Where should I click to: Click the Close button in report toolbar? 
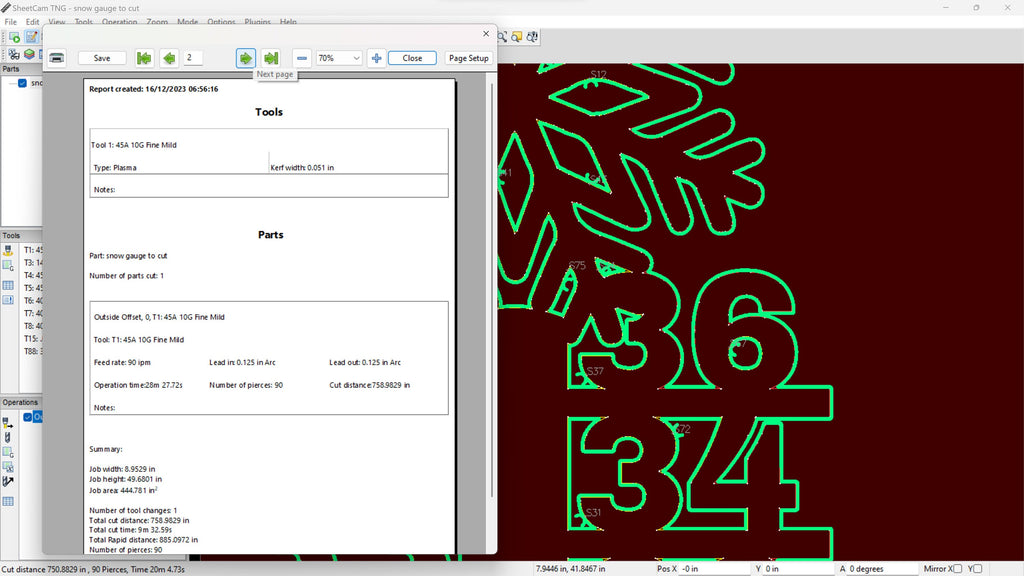coord(412,58)
